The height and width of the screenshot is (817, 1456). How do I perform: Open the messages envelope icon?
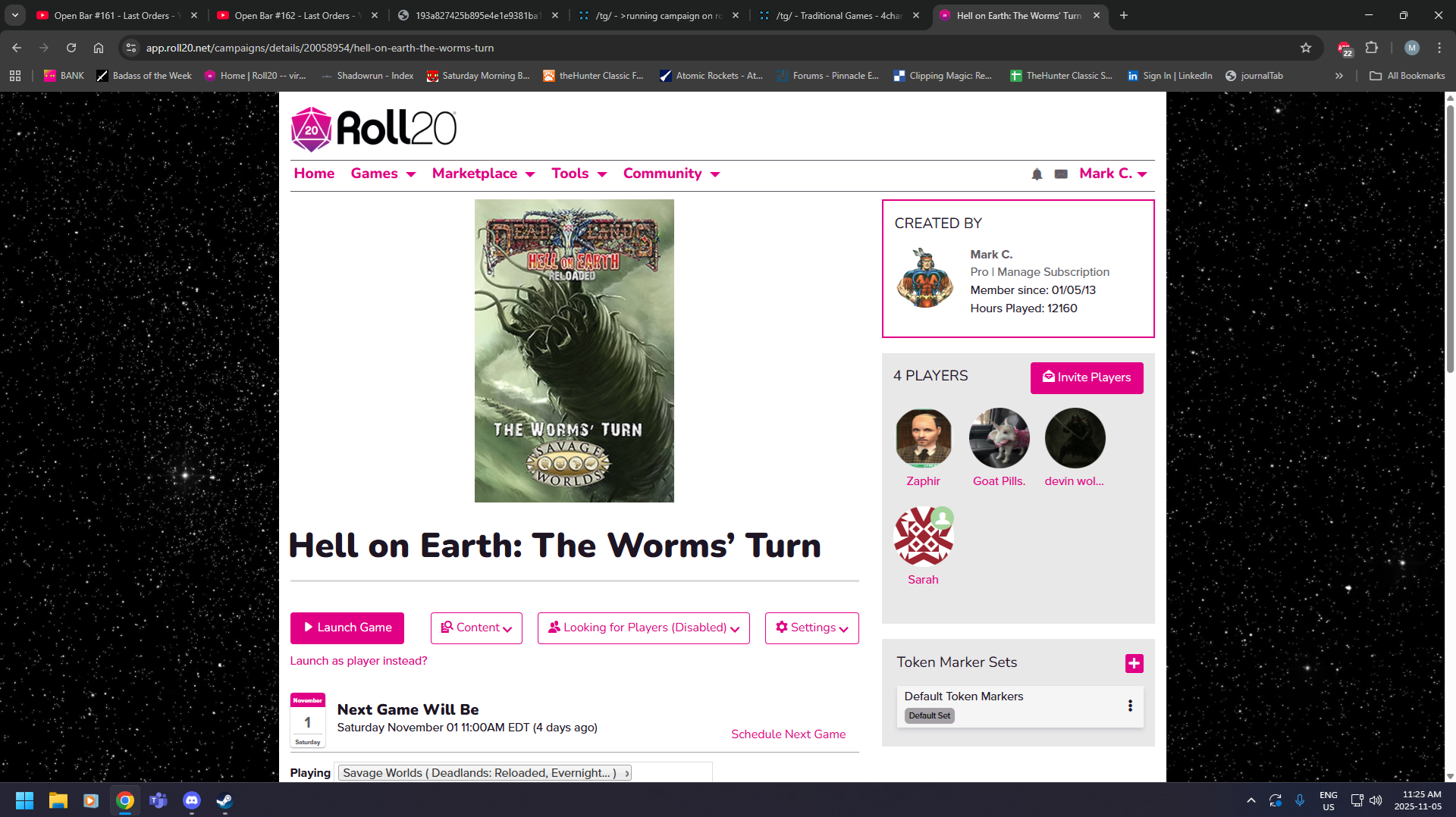(1061, 174)
